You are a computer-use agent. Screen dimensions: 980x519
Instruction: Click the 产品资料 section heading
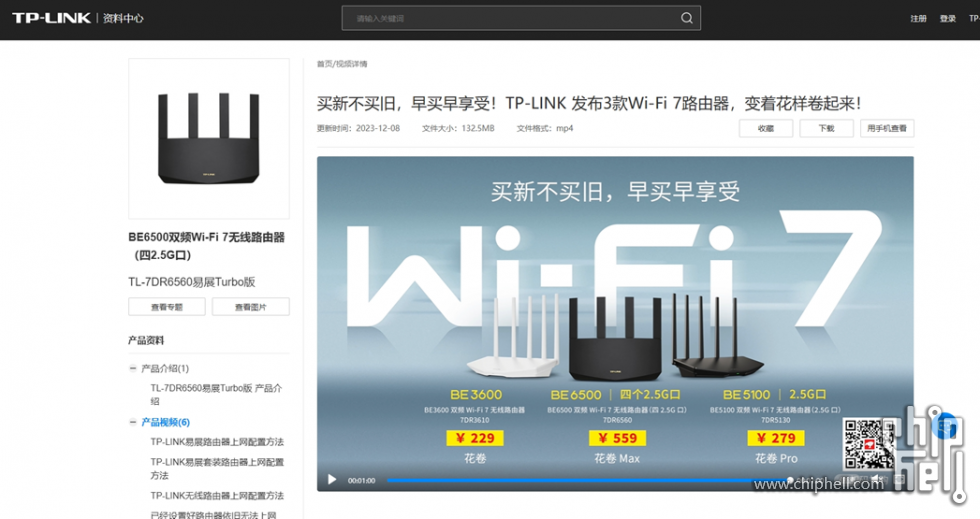point(146,340)
